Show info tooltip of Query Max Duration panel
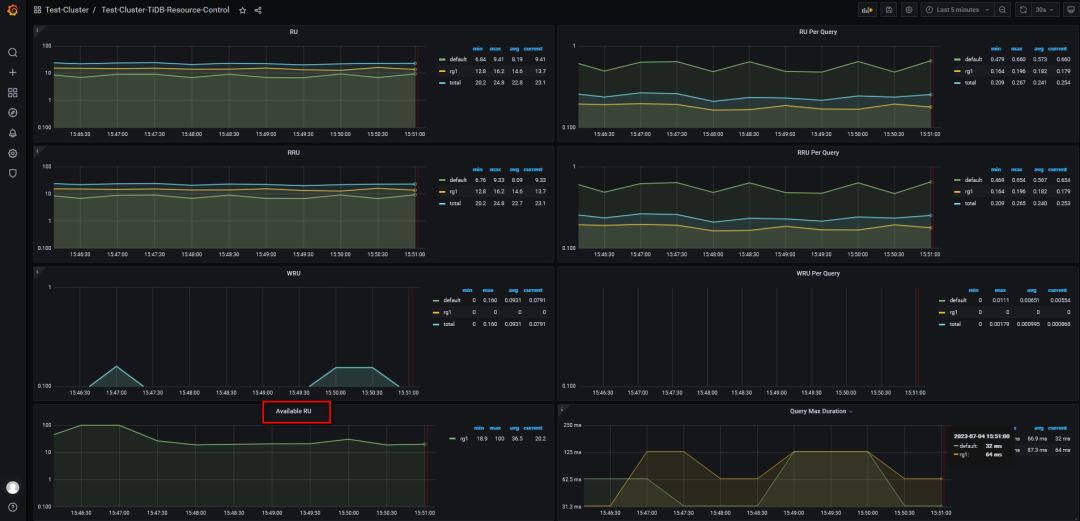 coord(561,409)
